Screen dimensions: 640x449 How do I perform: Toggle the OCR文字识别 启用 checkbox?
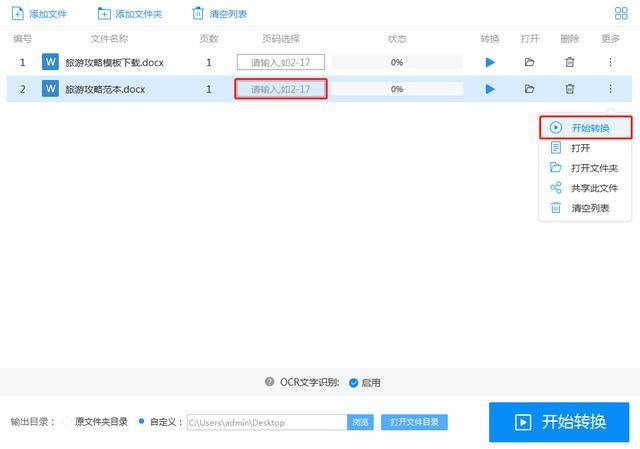[x=353, y=383]
